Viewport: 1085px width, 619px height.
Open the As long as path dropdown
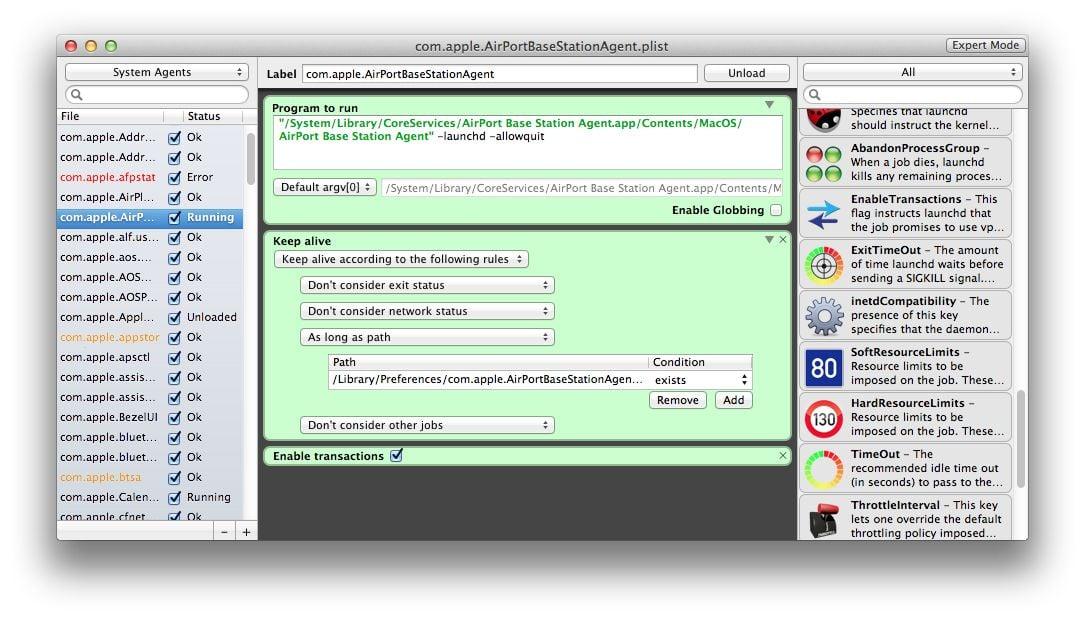click(x=427, y=338)
